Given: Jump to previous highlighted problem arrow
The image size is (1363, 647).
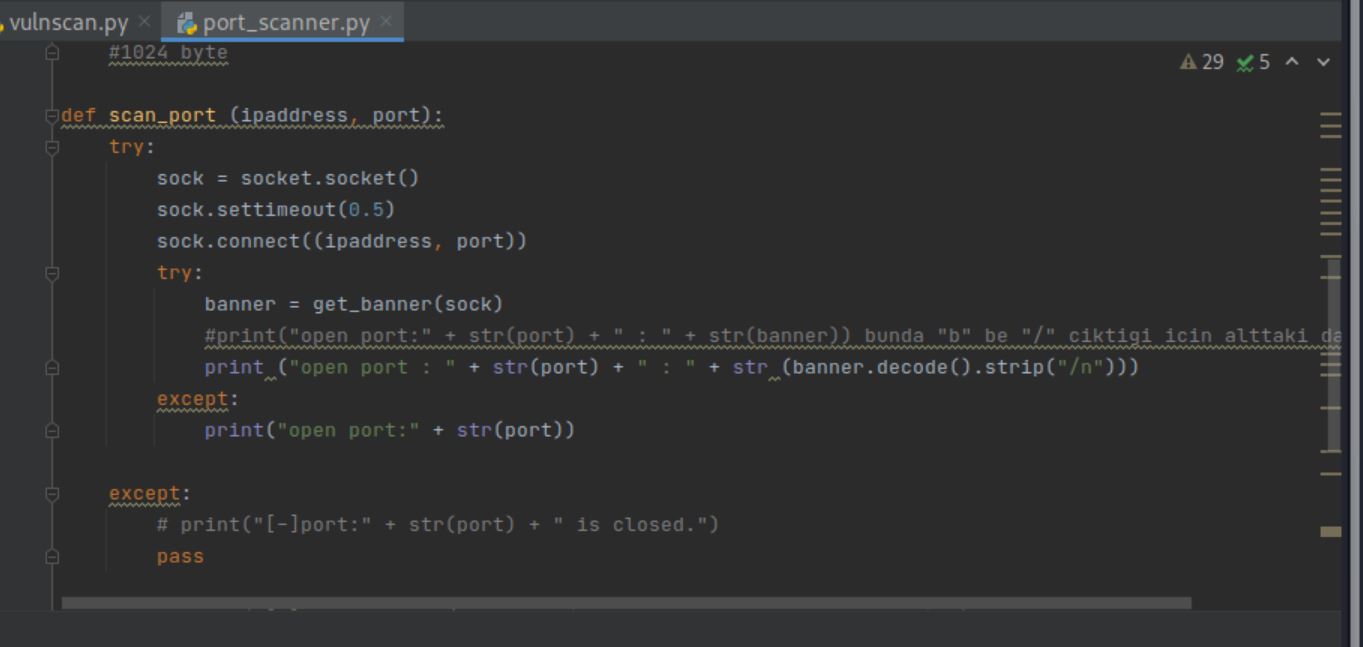Looking at the screenshot, I should pos(1292,62).
